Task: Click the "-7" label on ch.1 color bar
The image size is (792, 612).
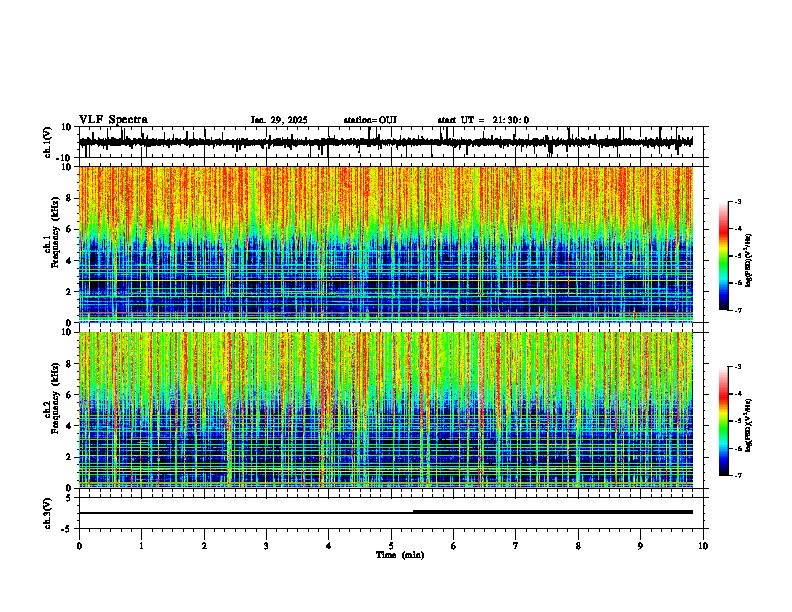Action: (737, 310)
